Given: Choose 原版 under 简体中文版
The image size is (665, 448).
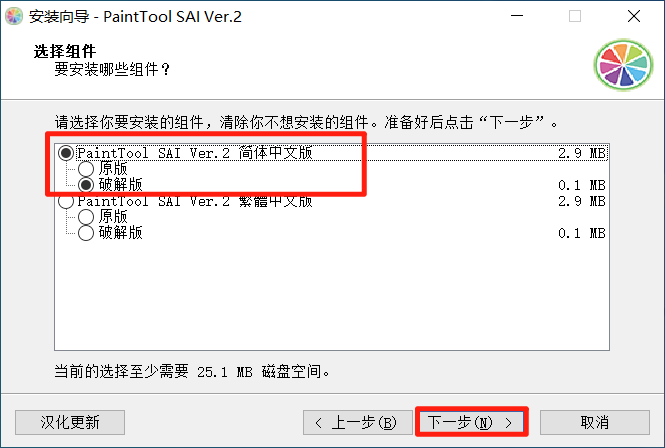Looking at the screenshot, I should coord(86,169).
